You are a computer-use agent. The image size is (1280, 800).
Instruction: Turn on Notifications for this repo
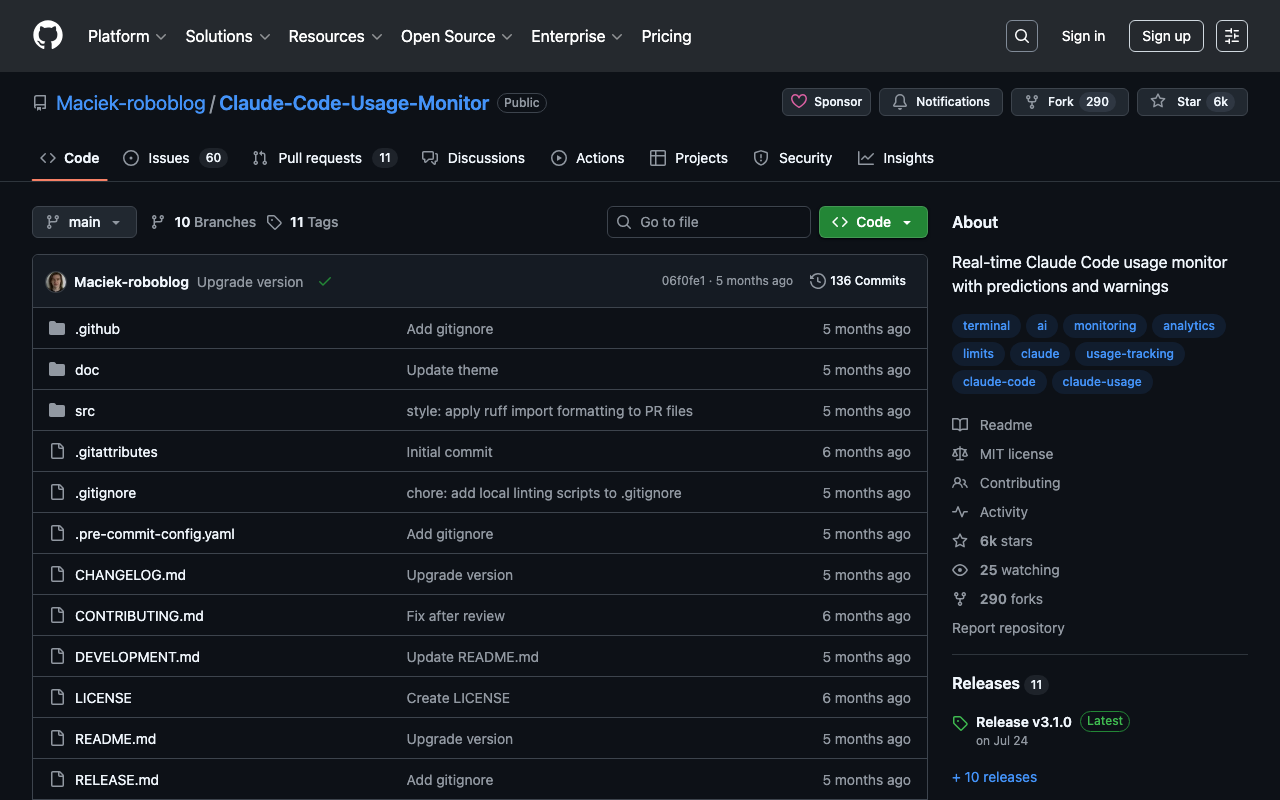[x=940, y=102]
